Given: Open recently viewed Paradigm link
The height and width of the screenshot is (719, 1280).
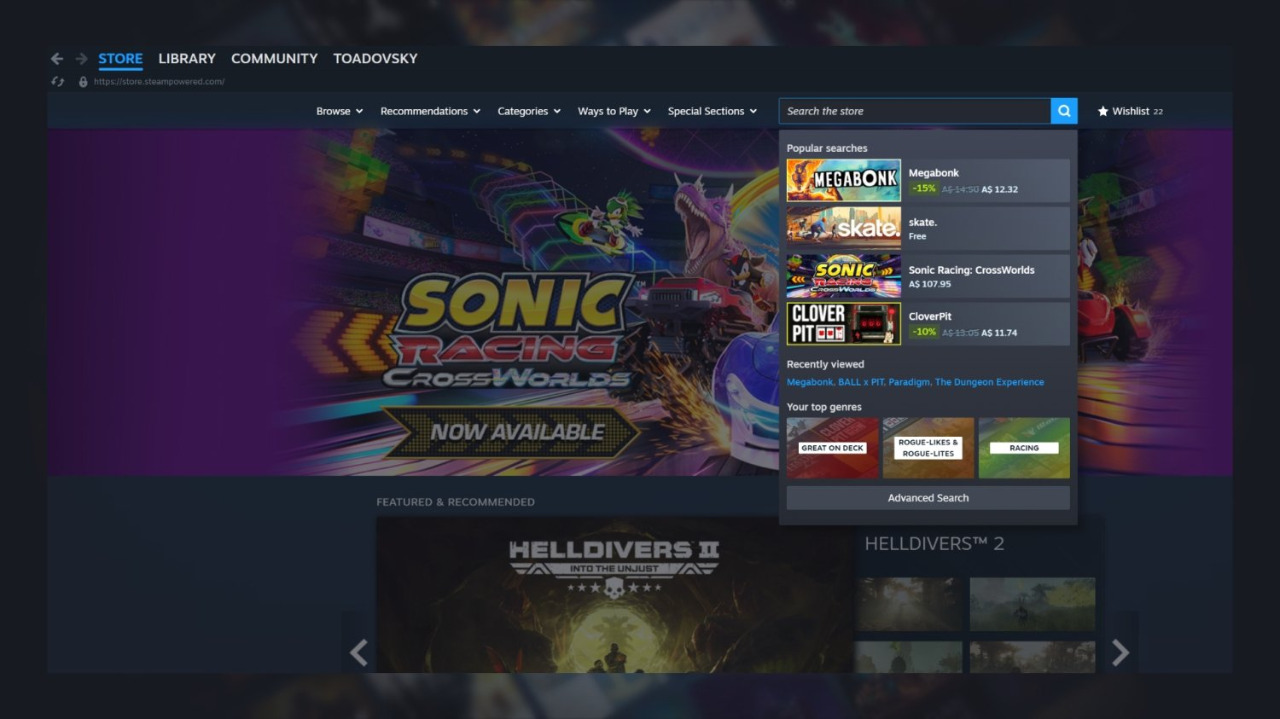Looking at the screenshot, I should pyautogui.click(x=909, y=382).
